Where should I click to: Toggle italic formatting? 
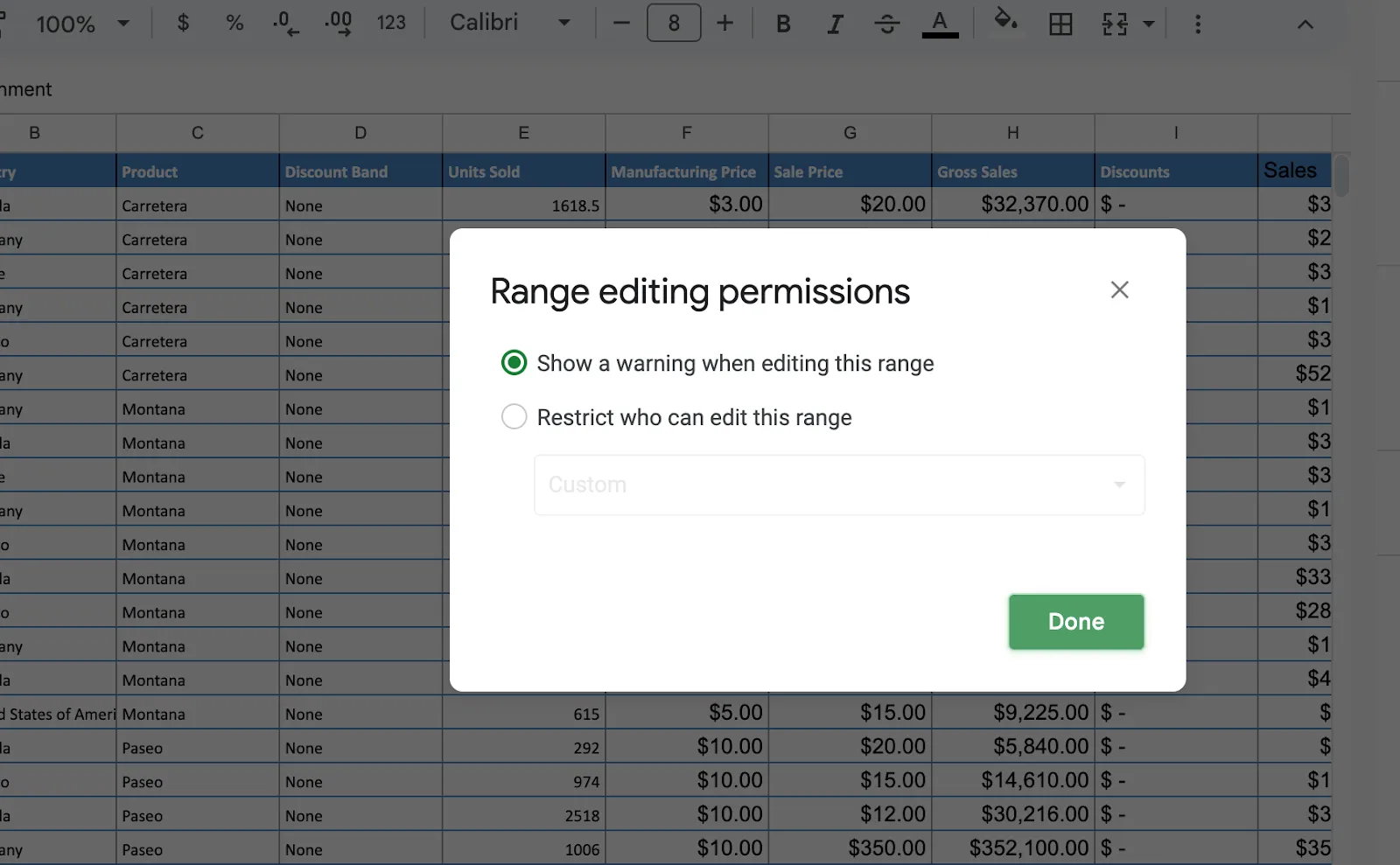click(x=835, y=24)
